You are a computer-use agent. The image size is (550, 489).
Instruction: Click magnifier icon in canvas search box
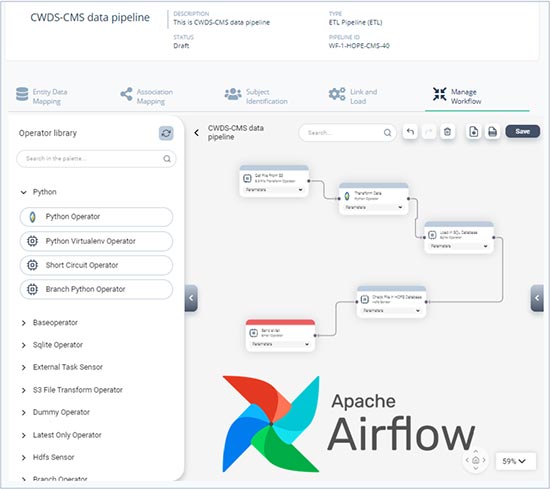coord(387,133)
